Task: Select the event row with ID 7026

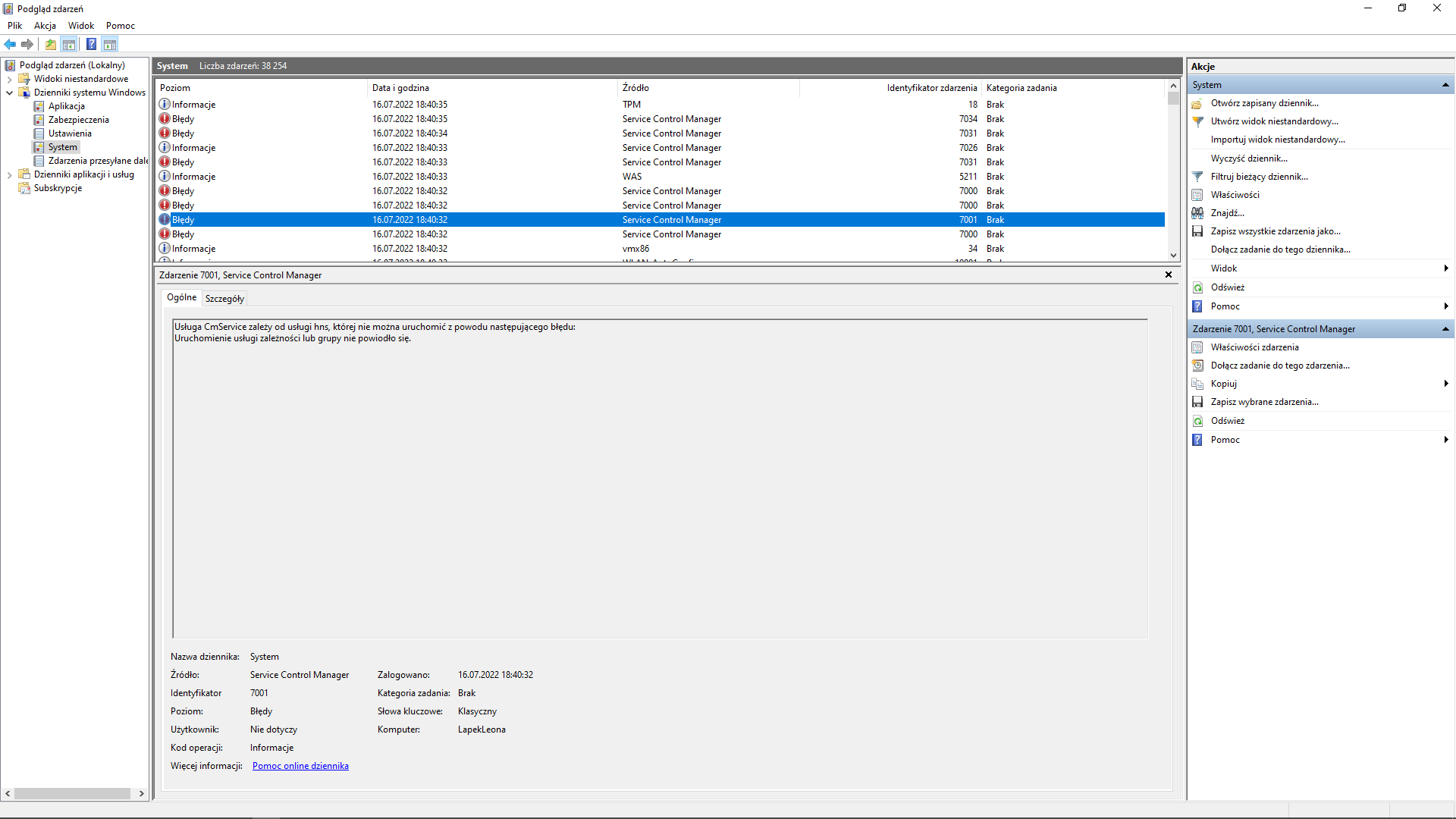Action: [x=660, y=148]
